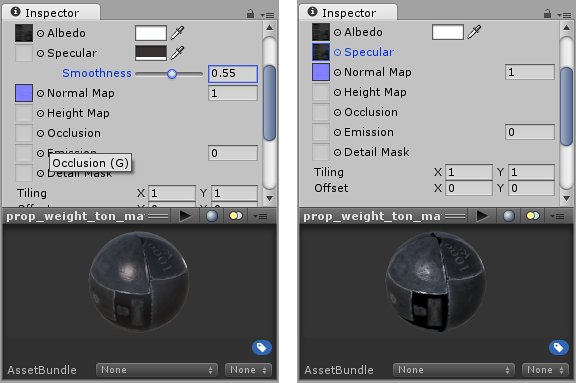The height and width of the screenshot is (383, 576).
Task: Open right Specular texture picker circle
Action: [337, 53]
